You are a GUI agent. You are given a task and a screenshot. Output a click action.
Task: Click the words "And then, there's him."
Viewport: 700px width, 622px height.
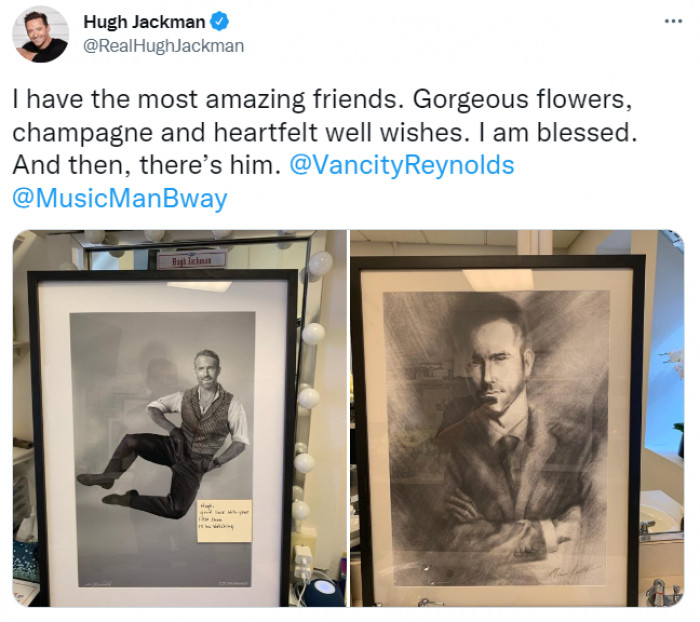click(x=147, y=165)
